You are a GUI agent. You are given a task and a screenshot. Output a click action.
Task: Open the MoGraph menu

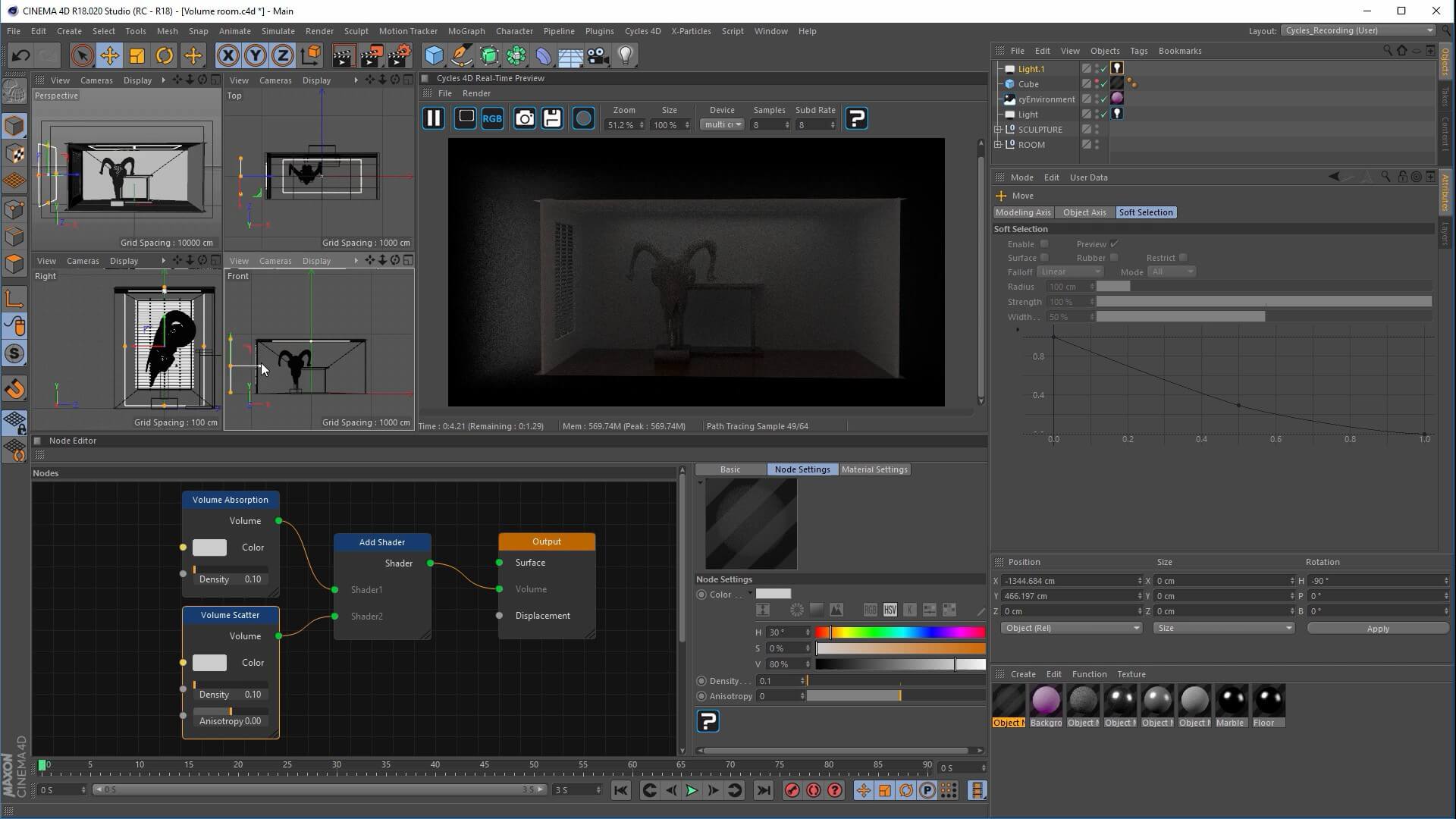click(x=466, y=31)
